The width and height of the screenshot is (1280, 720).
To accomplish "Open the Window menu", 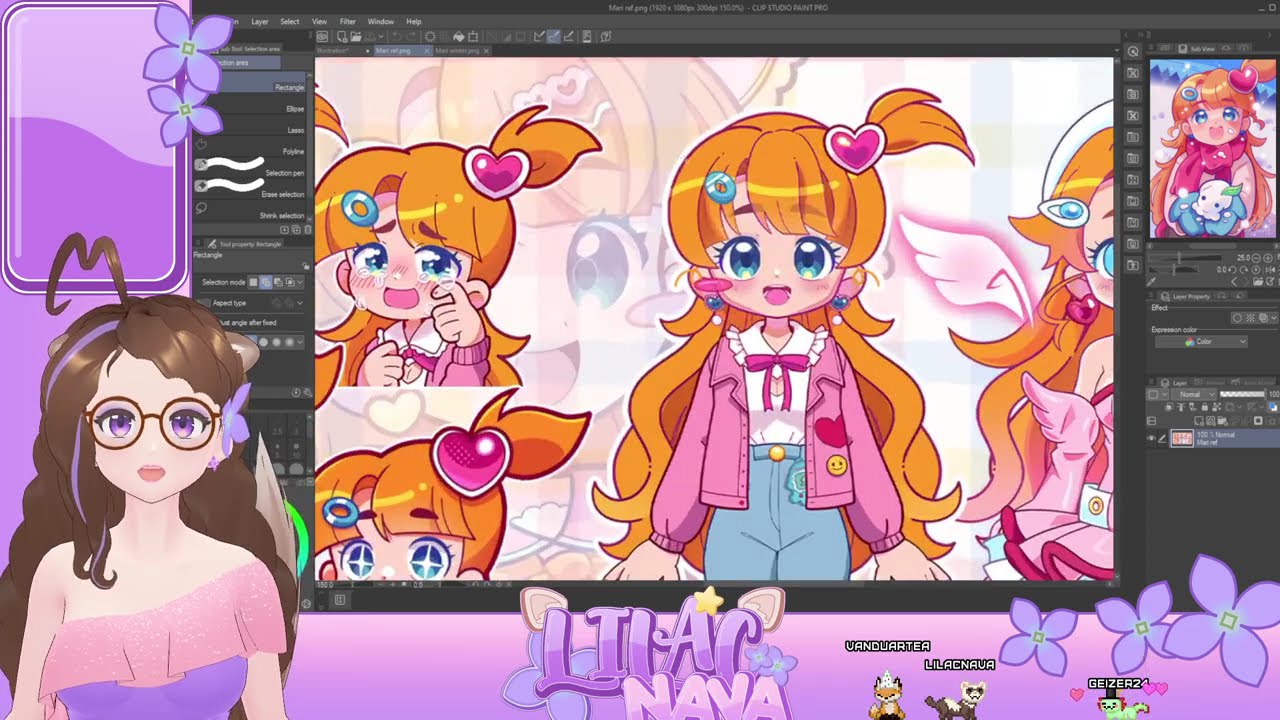I will point(380,21).
